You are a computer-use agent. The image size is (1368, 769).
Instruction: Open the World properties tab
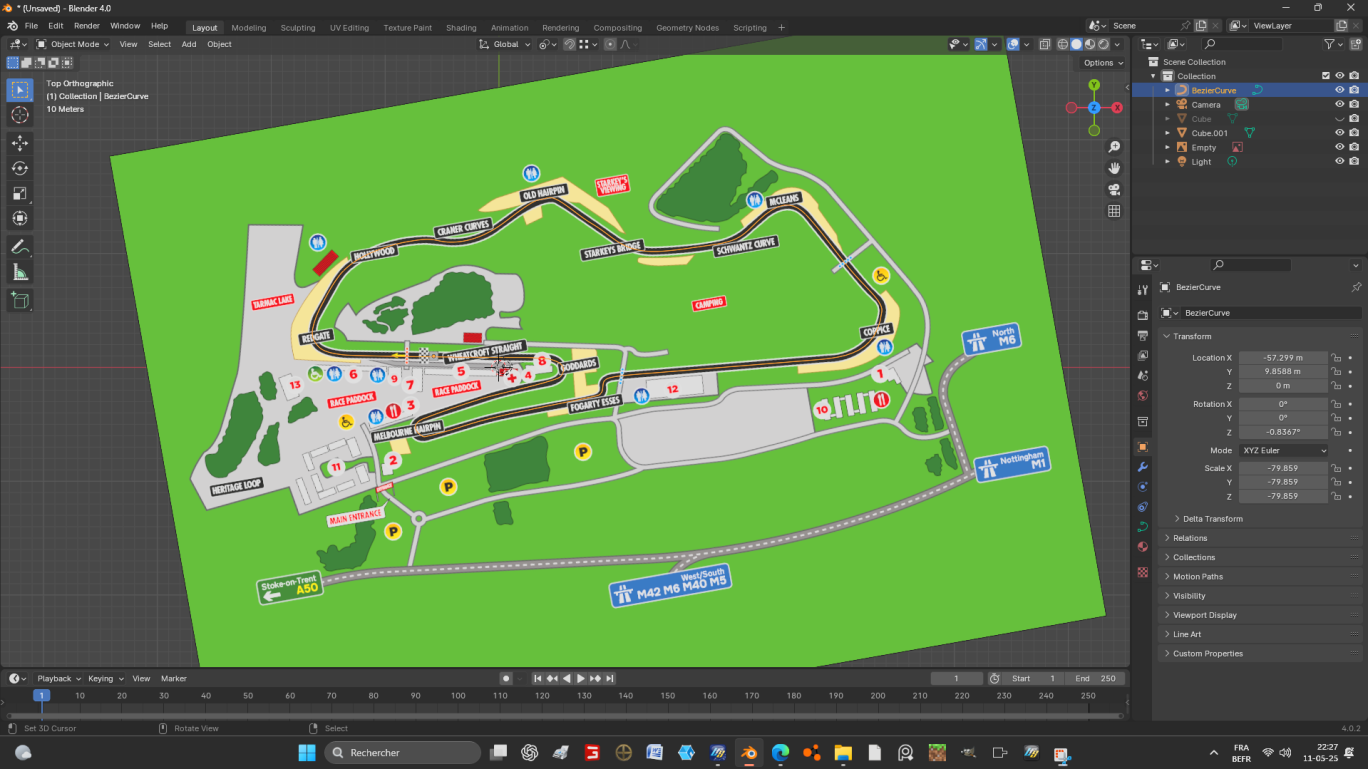pyautogui.click(x=1143, y=396)
